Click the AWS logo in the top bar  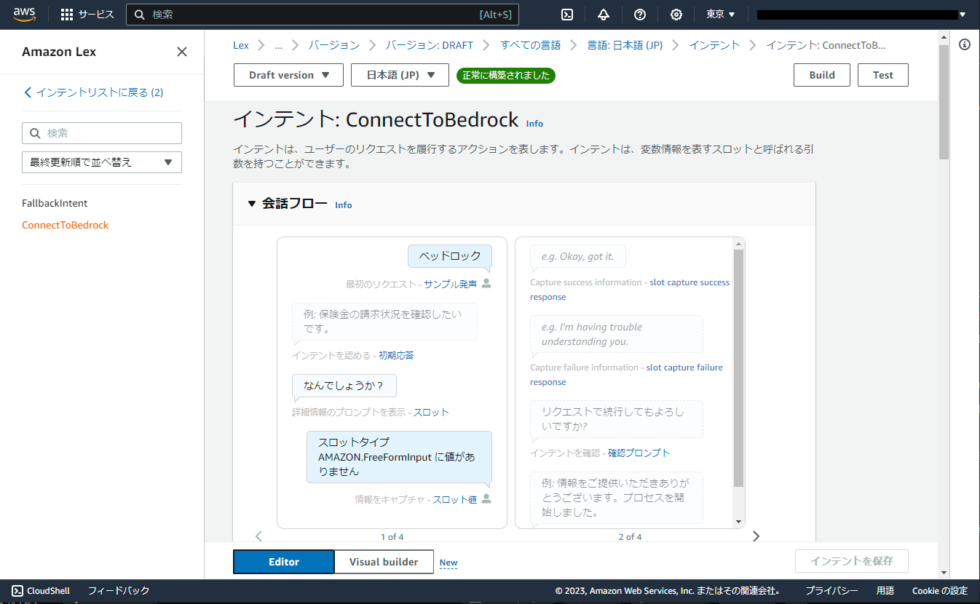(x=22, y=14)
